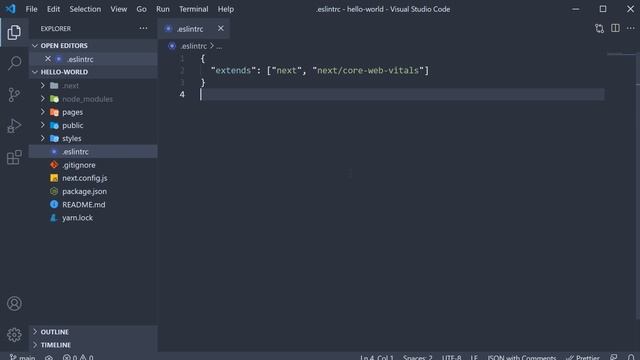Open .gitignore file in explorer
The height and width of the screenshot is (360, 640).
(93, 165)
